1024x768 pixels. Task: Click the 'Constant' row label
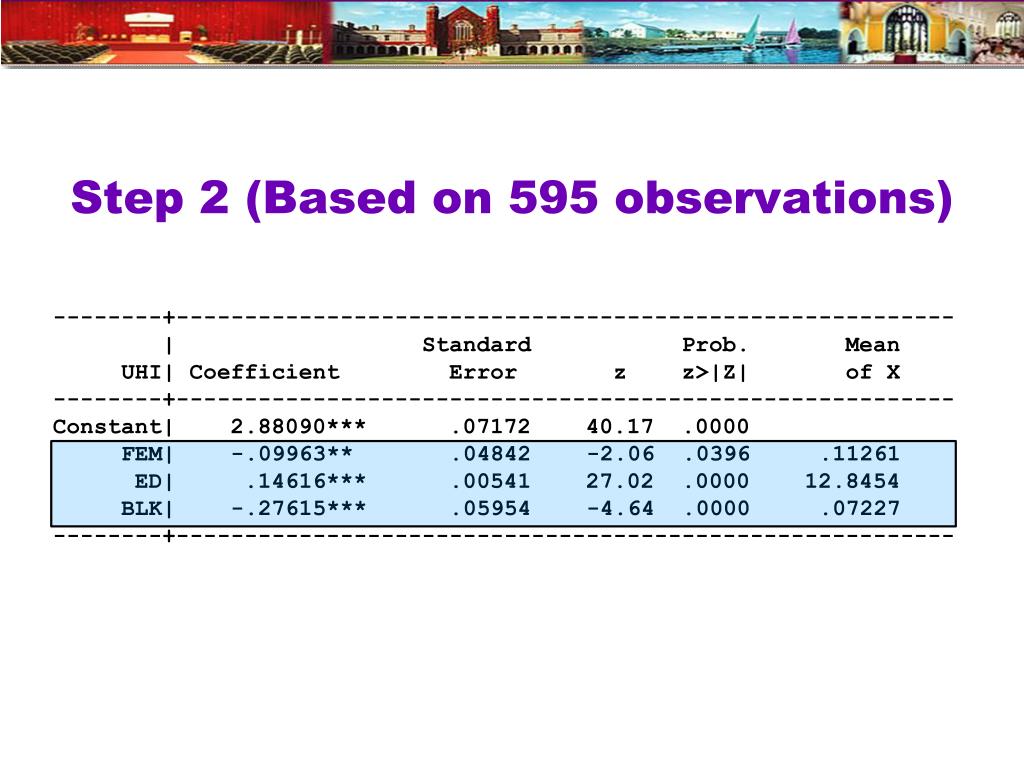pyautogui.click(x=107, y=426)
